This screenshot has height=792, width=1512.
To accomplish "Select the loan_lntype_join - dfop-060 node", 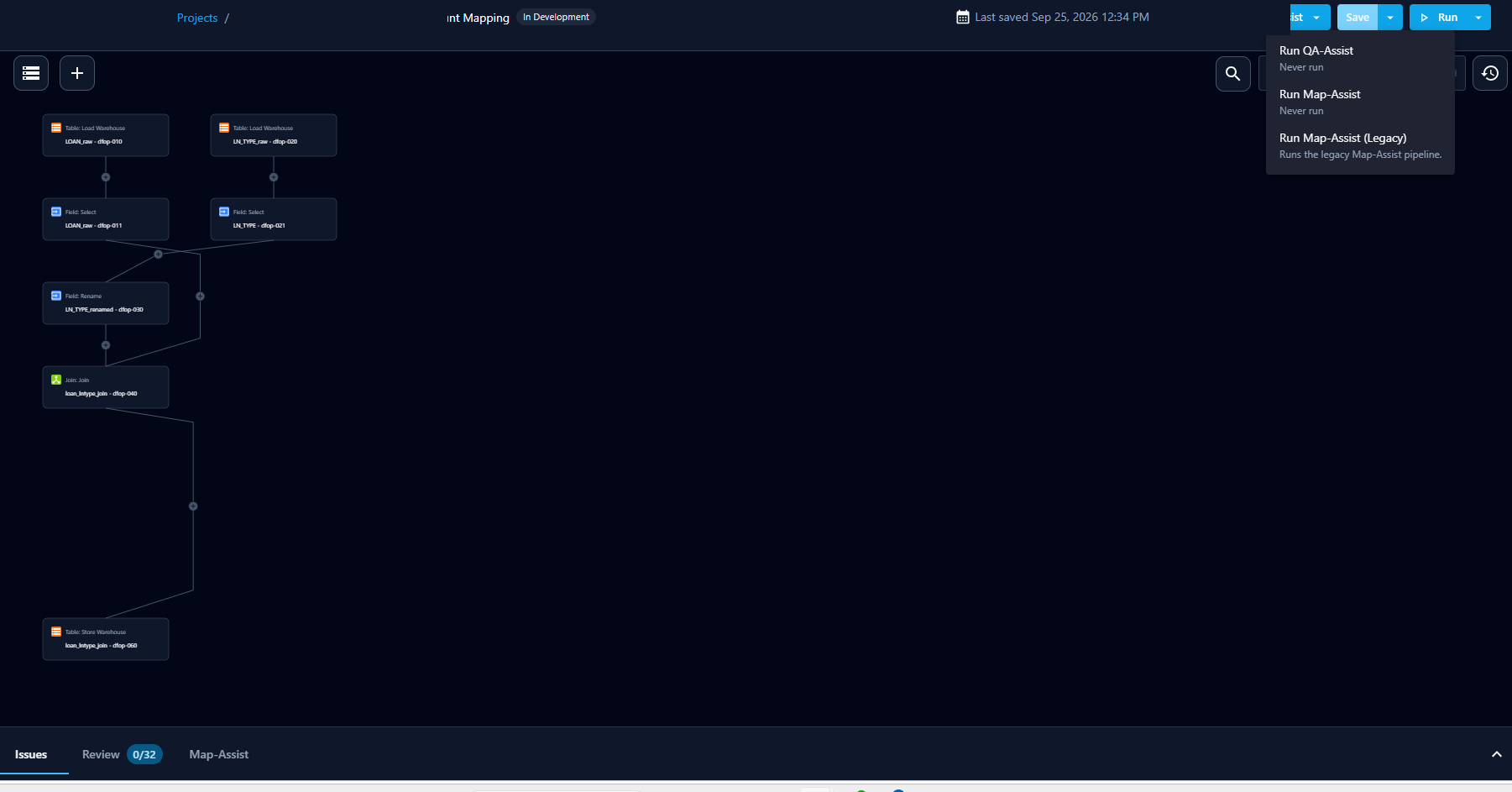I will (106, 639).
